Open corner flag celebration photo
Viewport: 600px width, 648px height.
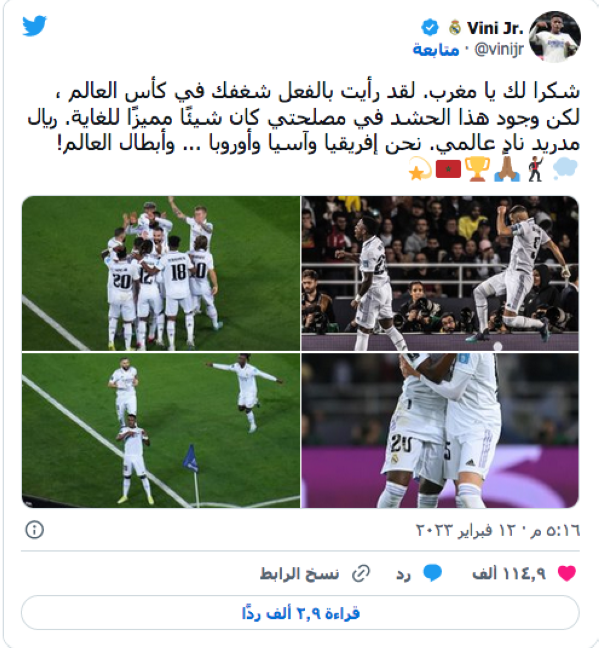pyautogui.click(x=161, y=431)
